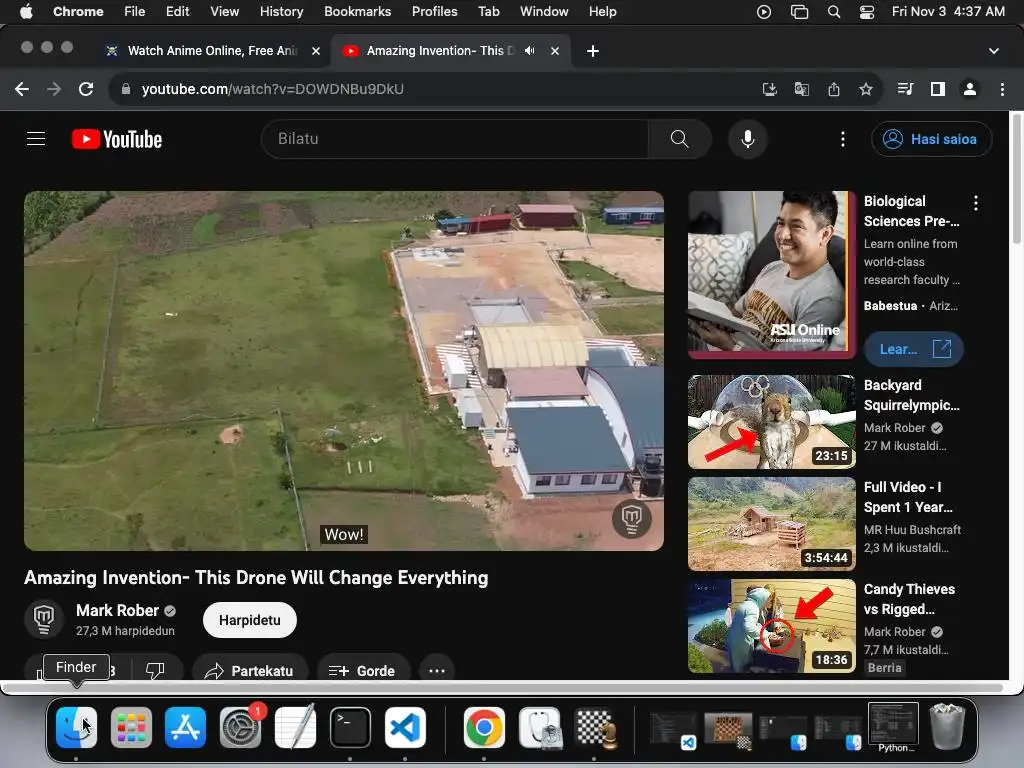Open more actions ellipsis under video
Viewport: 1024px width, 768px height.
tap(437, 670)
